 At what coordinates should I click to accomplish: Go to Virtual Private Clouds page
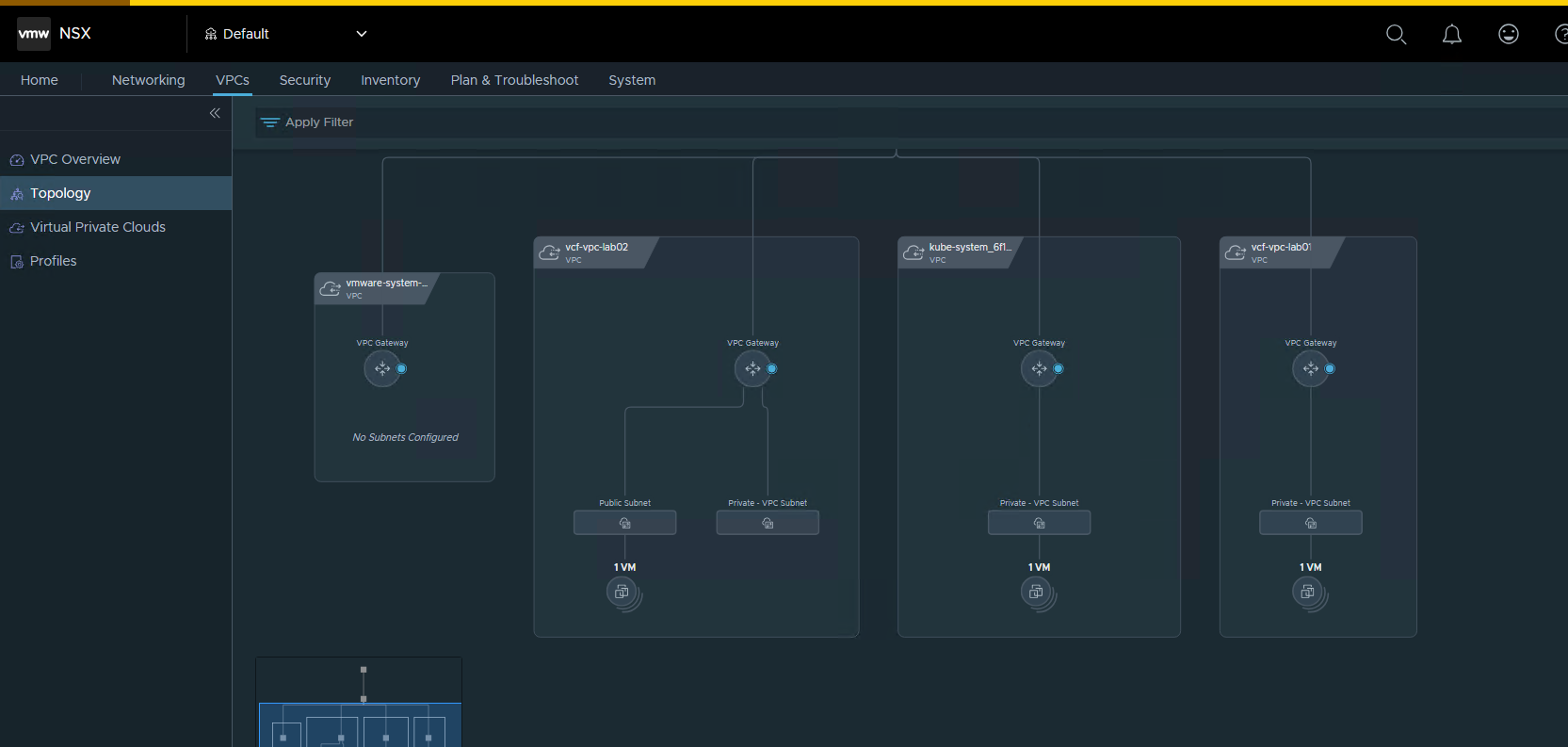pos(97,227)
